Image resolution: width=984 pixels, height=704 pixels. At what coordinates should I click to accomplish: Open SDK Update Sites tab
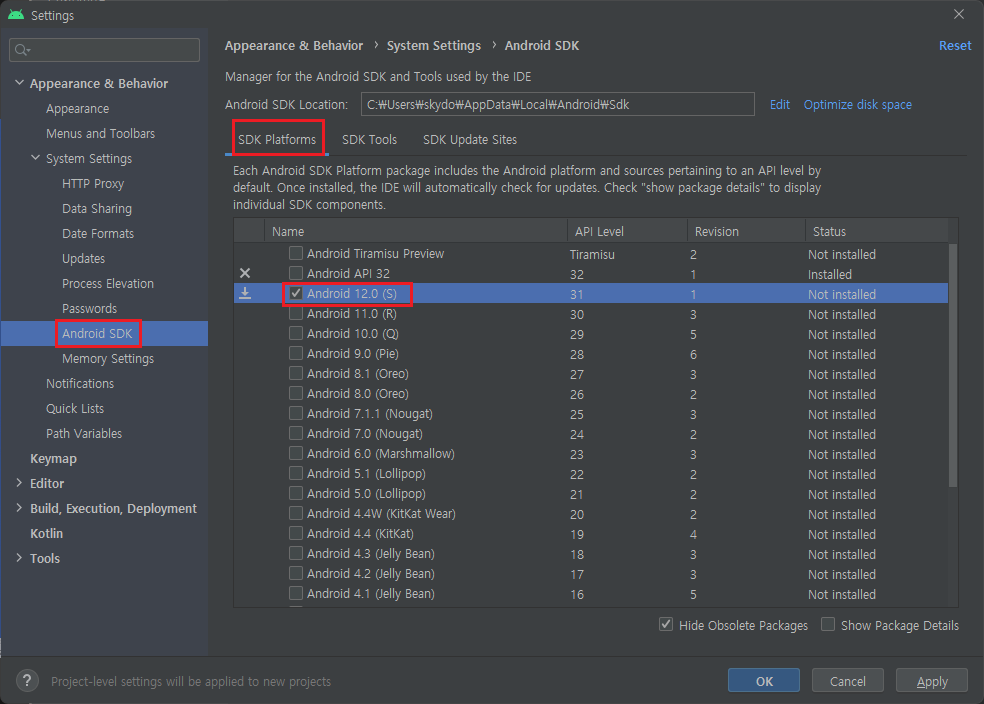tap(469, 139)
